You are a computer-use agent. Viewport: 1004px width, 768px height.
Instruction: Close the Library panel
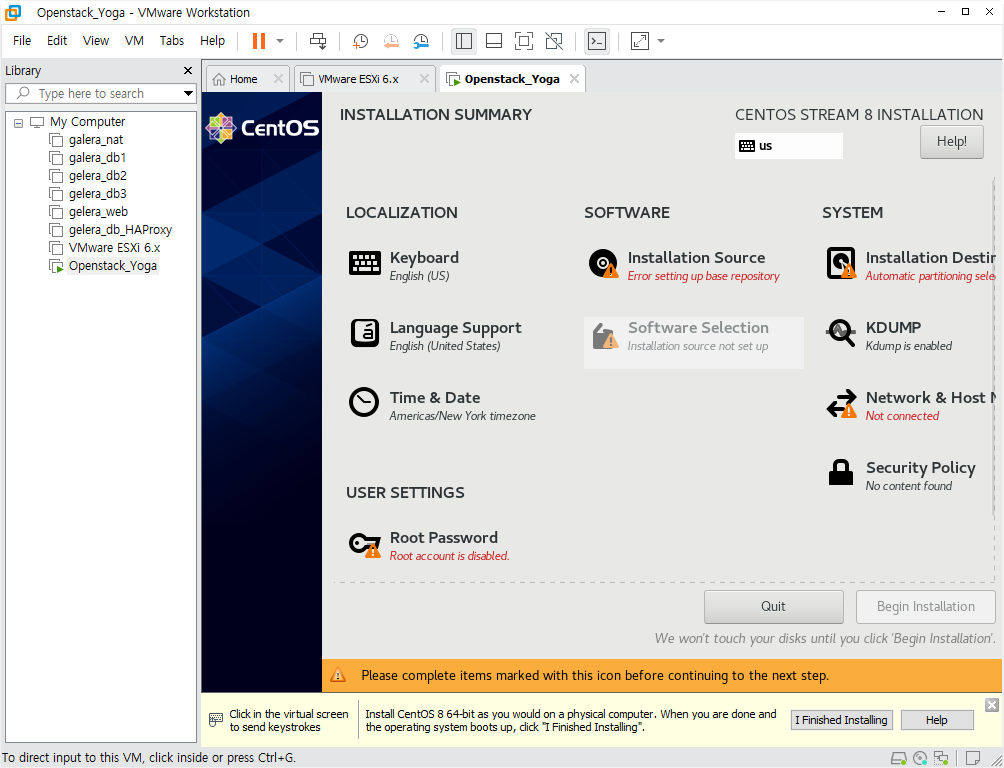point(188,70)
